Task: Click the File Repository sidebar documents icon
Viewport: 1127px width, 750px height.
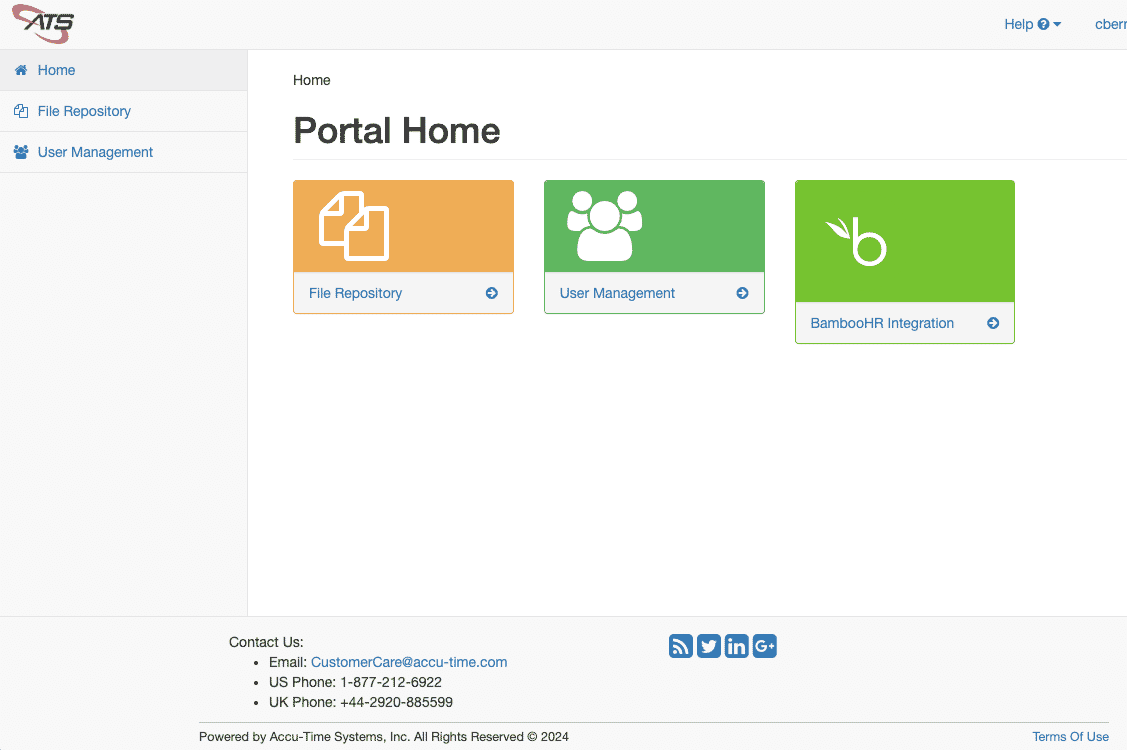Action: [21, 111]
